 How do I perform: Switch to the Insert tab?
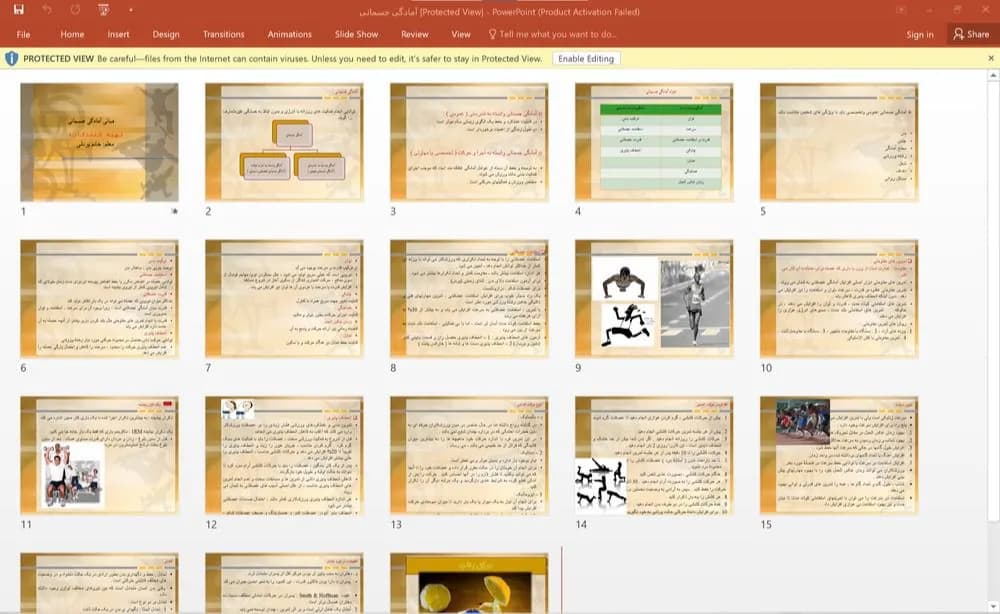(118, 34)
